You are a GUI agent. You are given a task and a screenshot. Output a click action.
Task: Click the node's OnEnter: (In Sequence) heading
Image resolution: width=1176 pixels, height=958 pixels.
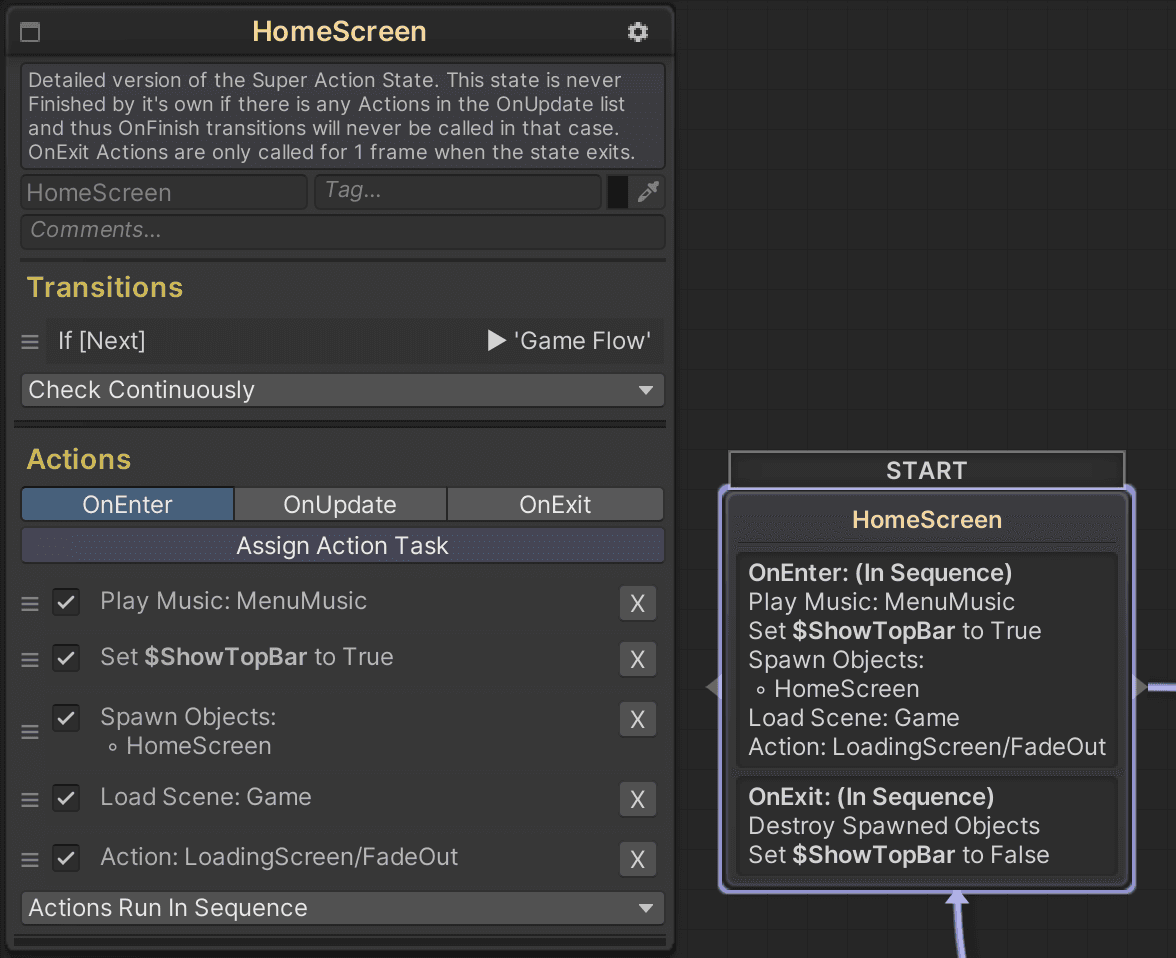[880, 573]
